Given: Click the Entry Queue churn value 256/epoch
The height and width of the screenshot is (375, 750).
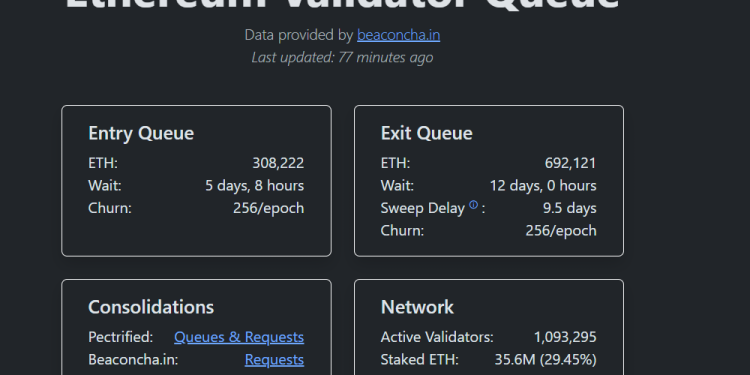Looking at the screenshot, I should pyautogui.click(x=268, y=209).
